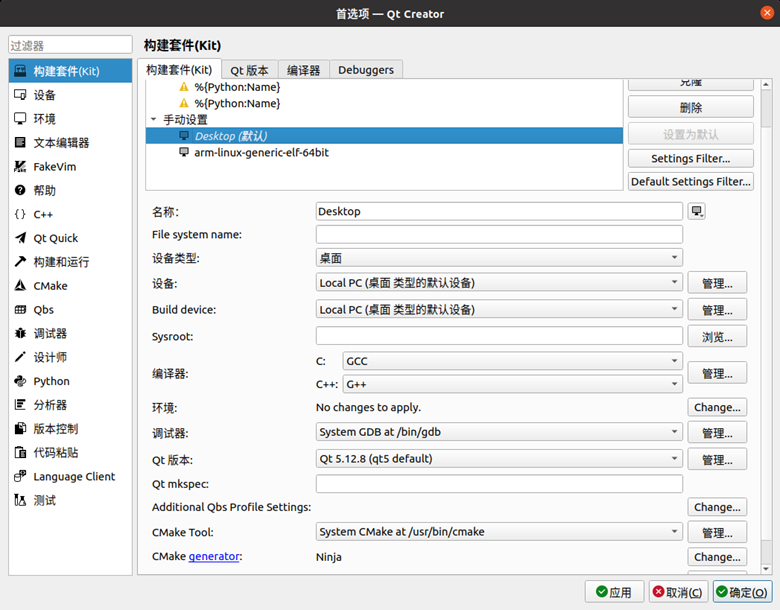Collapse the 手动设置 tree group
The height and width of the screenshot is (610, 780).
pos(154,119)
